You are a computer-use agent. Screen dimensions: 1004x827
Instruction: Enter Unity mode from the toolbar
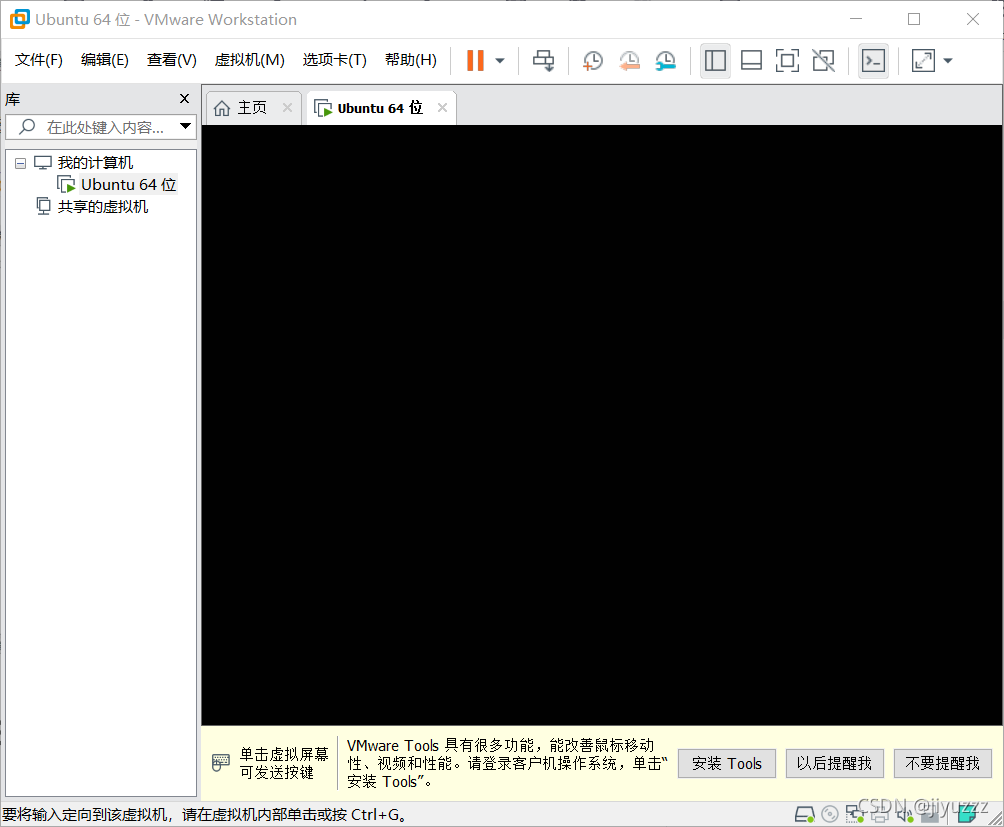(x=823, y=60)
